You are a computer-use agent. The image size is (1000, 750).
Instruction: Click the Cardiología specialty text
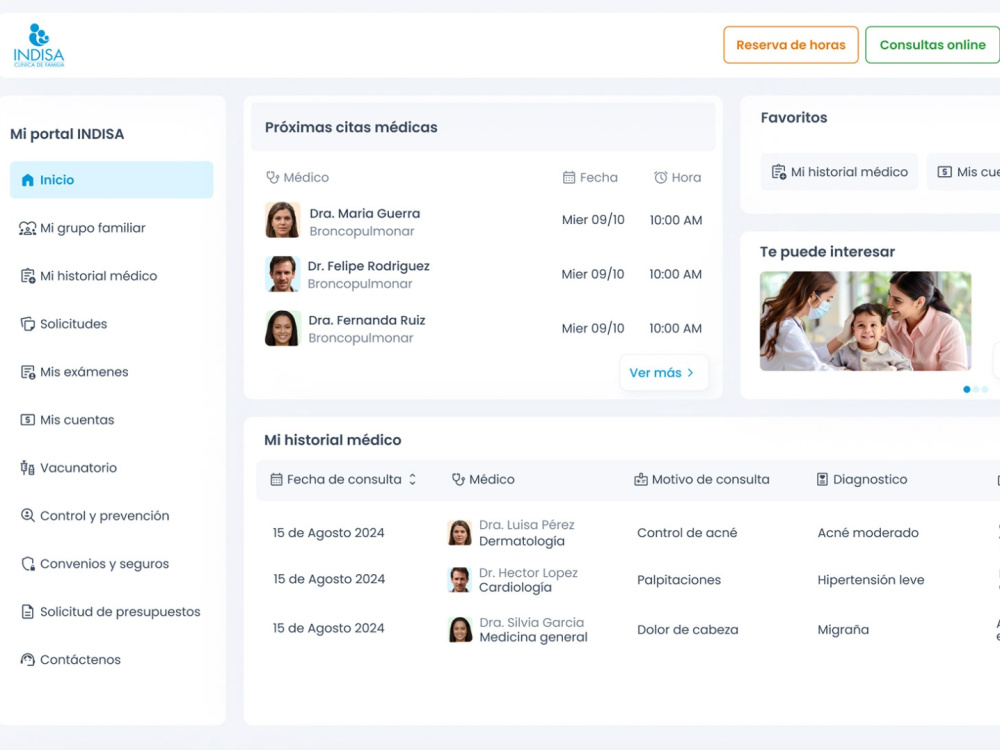(515, 587)
